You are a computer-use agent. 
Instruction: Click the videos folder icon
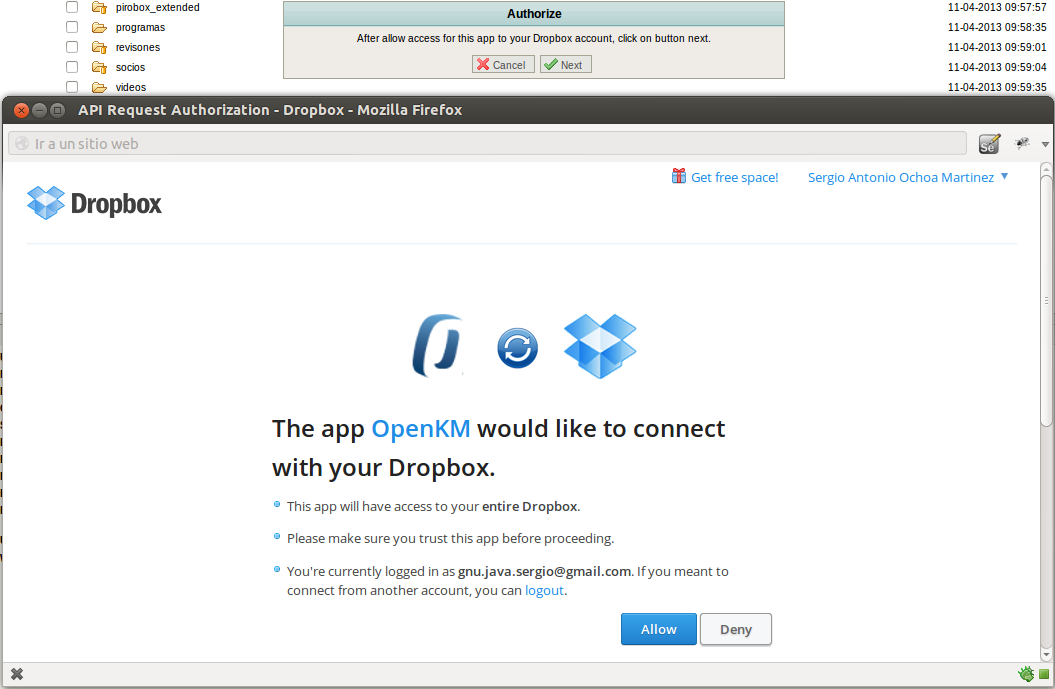[100, 87]
